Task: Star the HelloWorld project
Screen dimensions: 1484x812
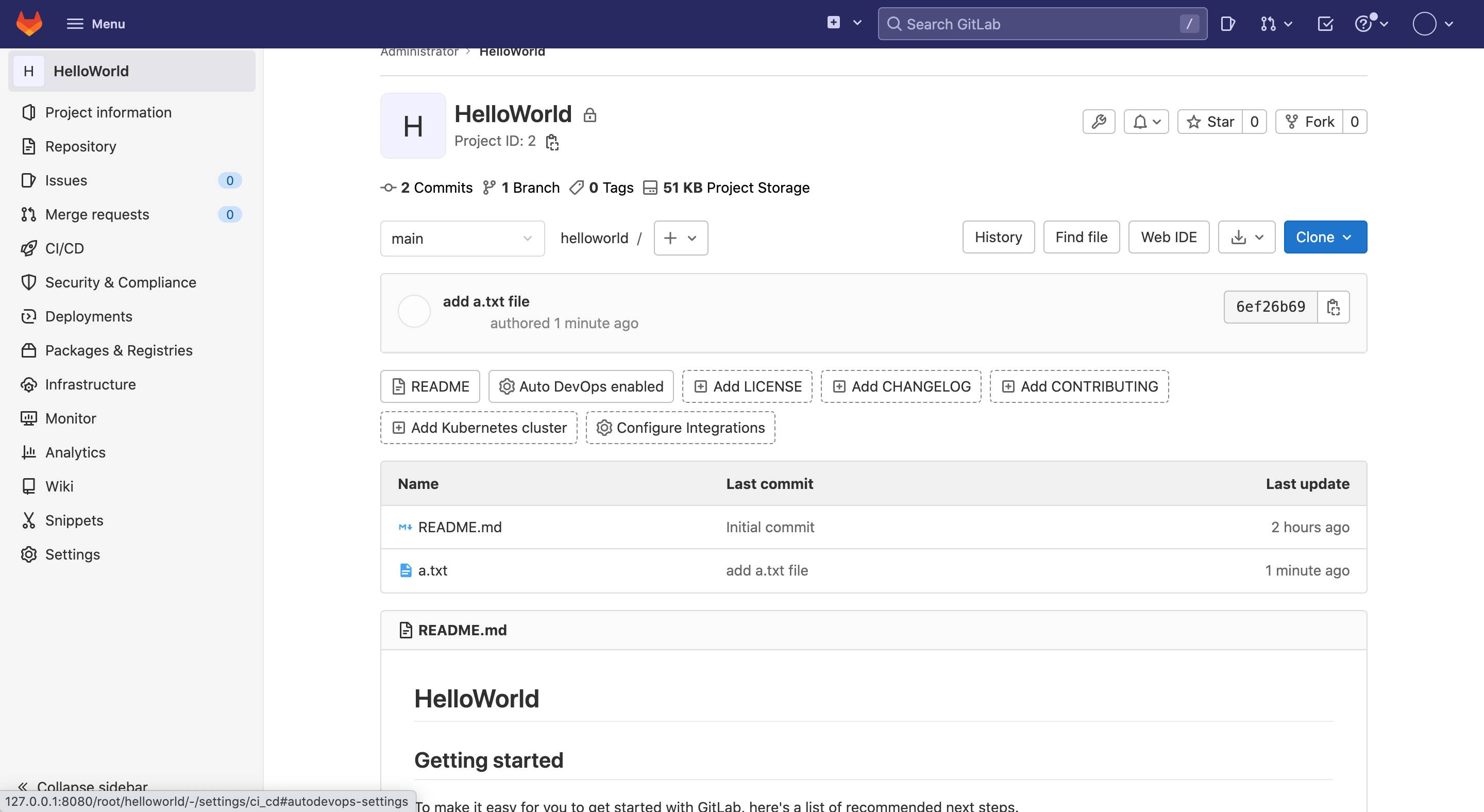Action: coord(1210,122)
